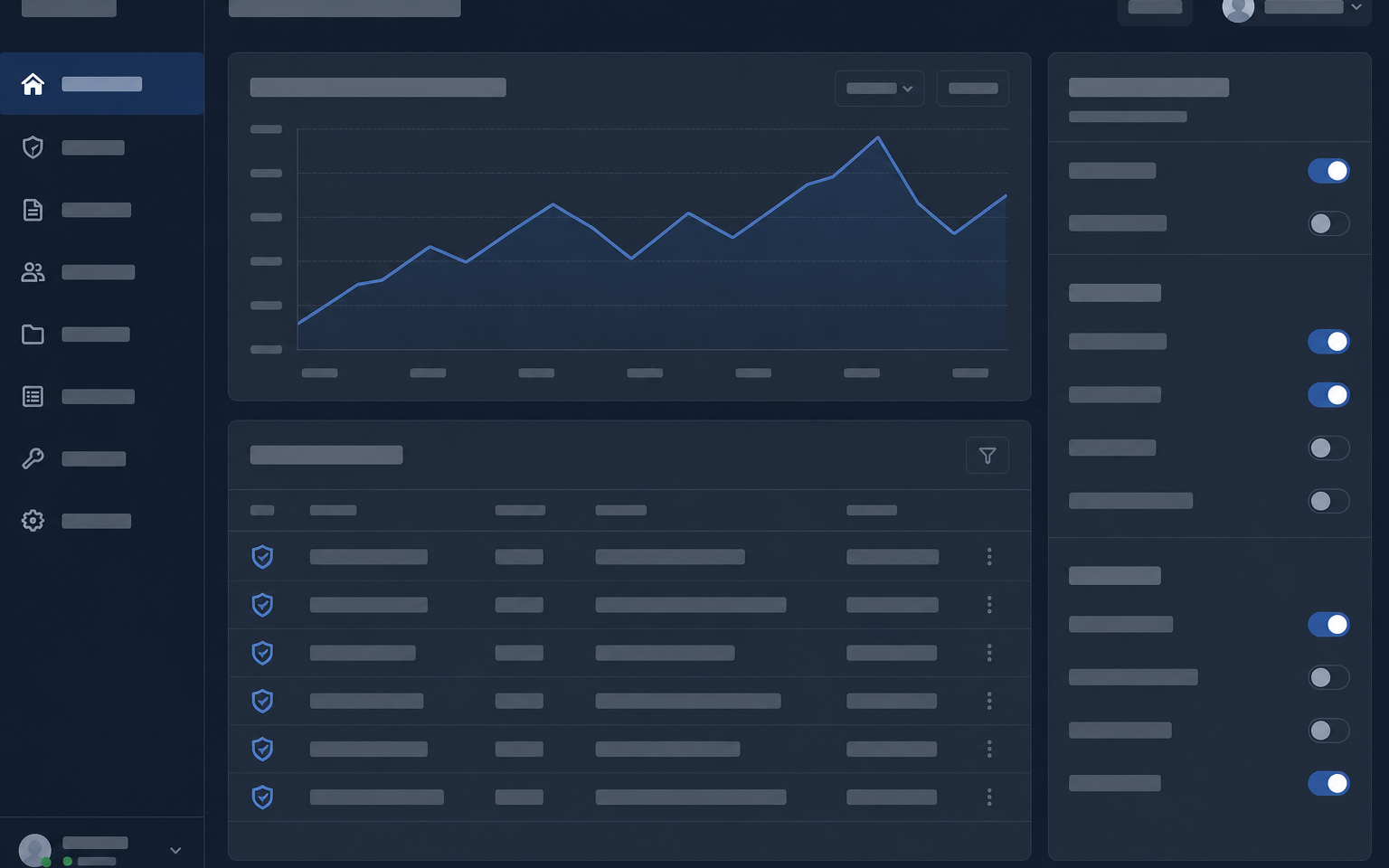The width and height of the screenshot is (1389, 868).
Task: Click the filter funnel icon above table
Action: (987, 456)
